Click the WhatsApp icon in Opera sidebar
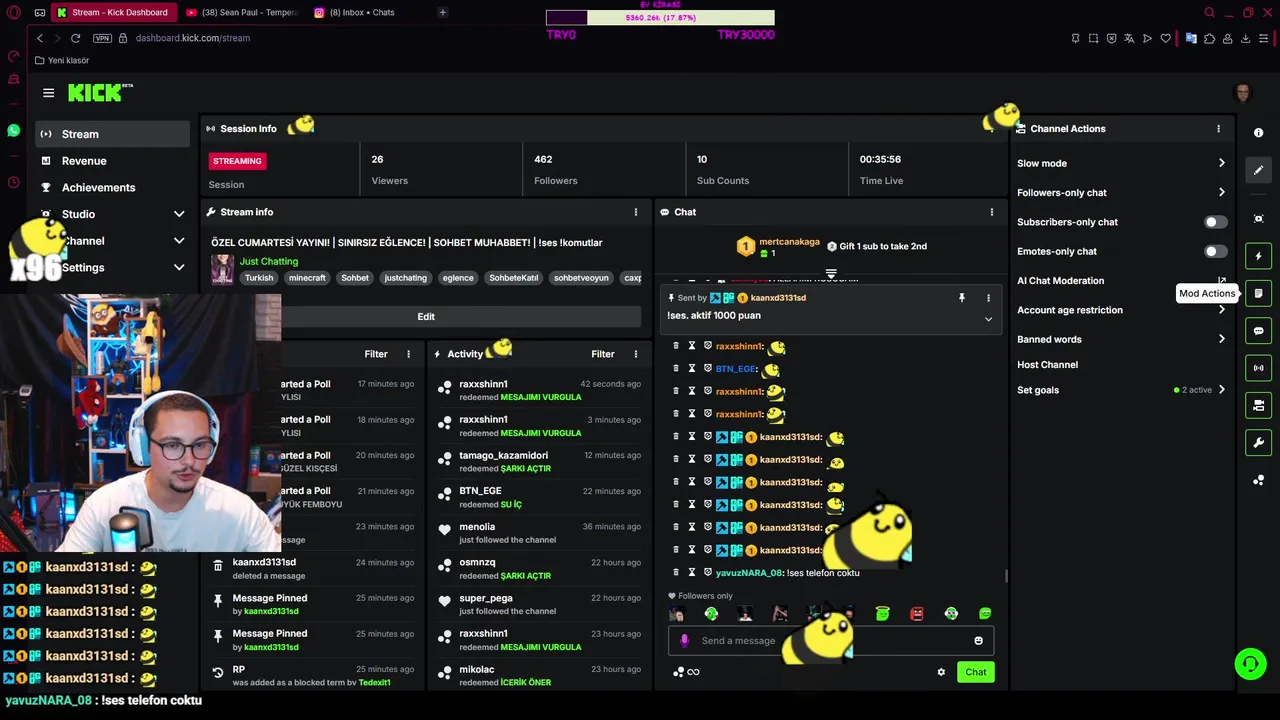Viewport: 1280px width, 720px height. pyautogui.click(x=13, y=131)
